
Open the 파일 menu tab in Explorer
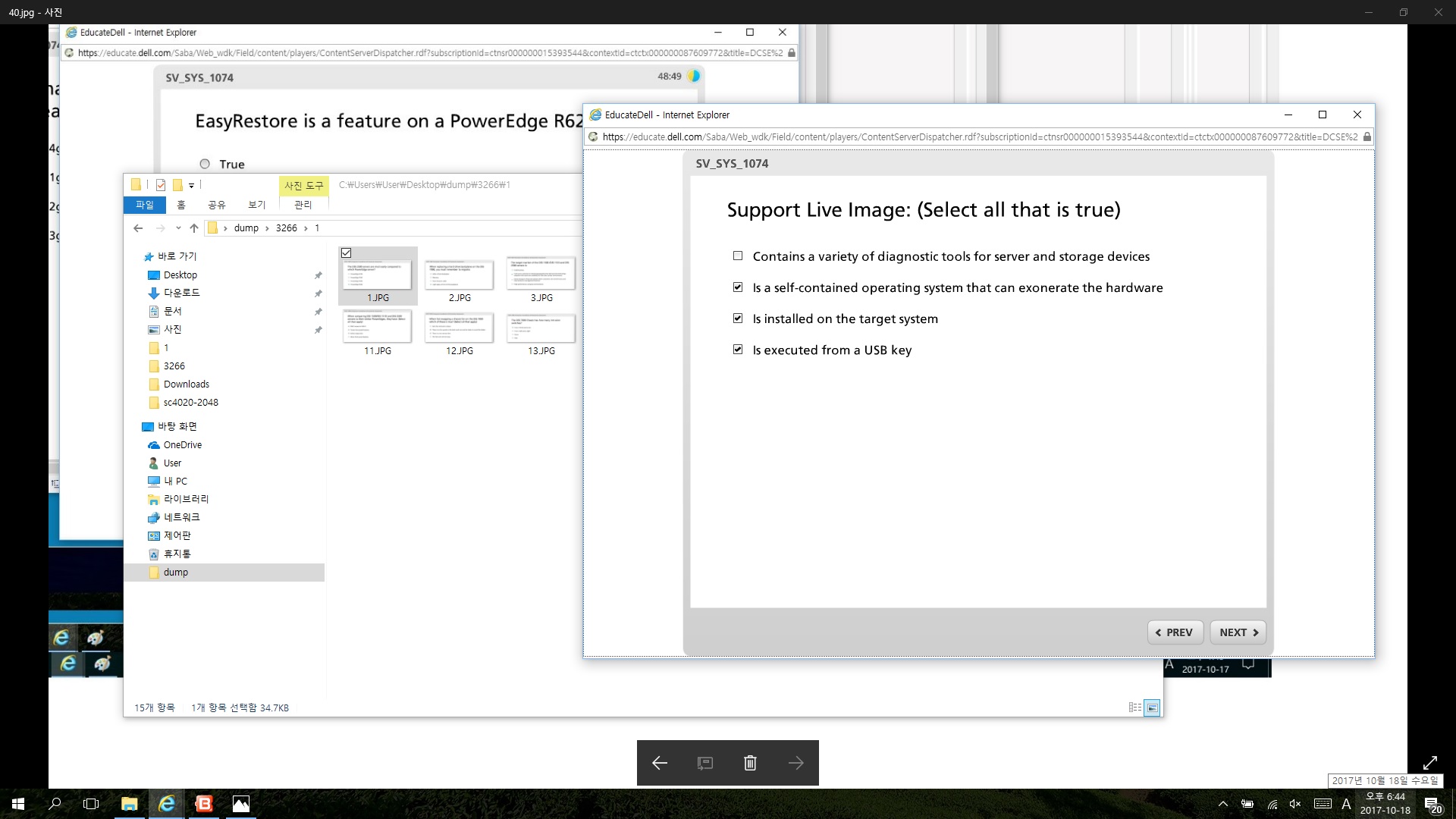point(144,205)
